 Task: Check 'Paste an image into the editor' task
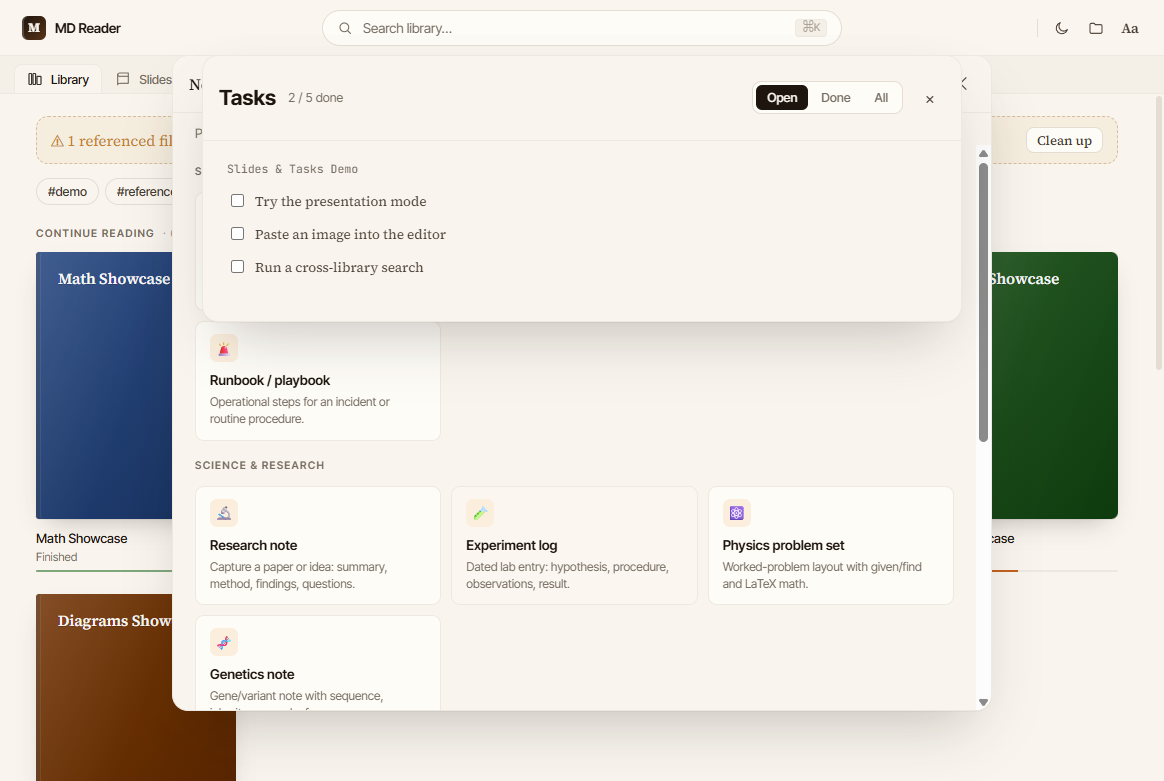[x=238, y=234]
